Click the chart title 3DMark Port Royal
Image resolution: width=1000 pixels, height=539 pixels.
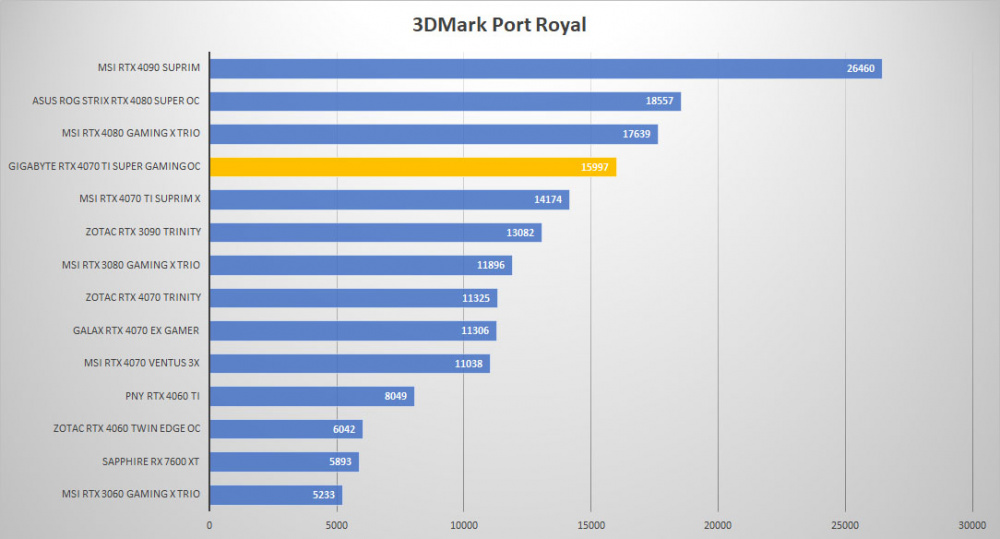coord(499,25)
